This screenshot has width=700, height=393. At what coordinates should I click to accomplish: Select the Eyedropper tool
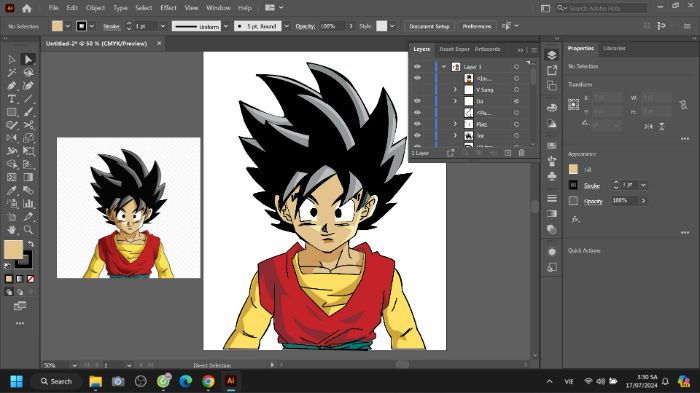tap(12, 191)
